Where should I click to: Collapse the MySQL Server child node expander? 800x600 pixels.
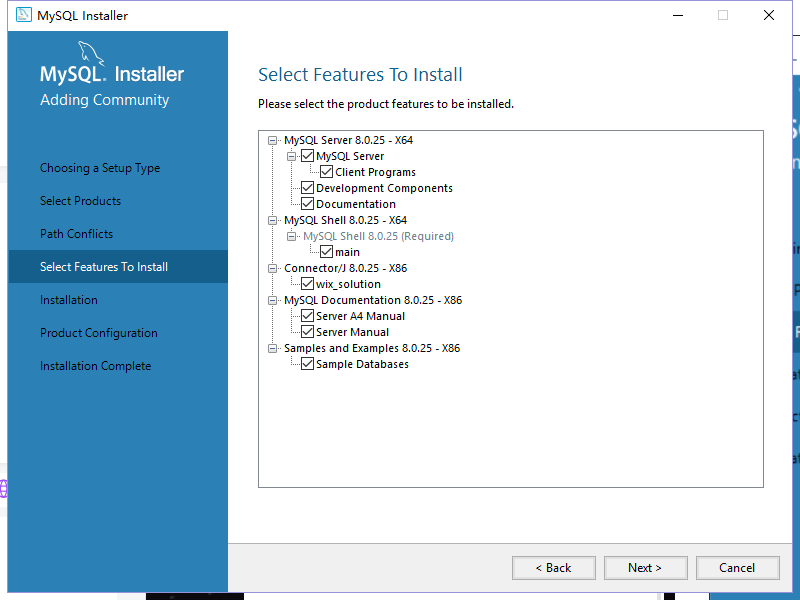pos(291,156)
